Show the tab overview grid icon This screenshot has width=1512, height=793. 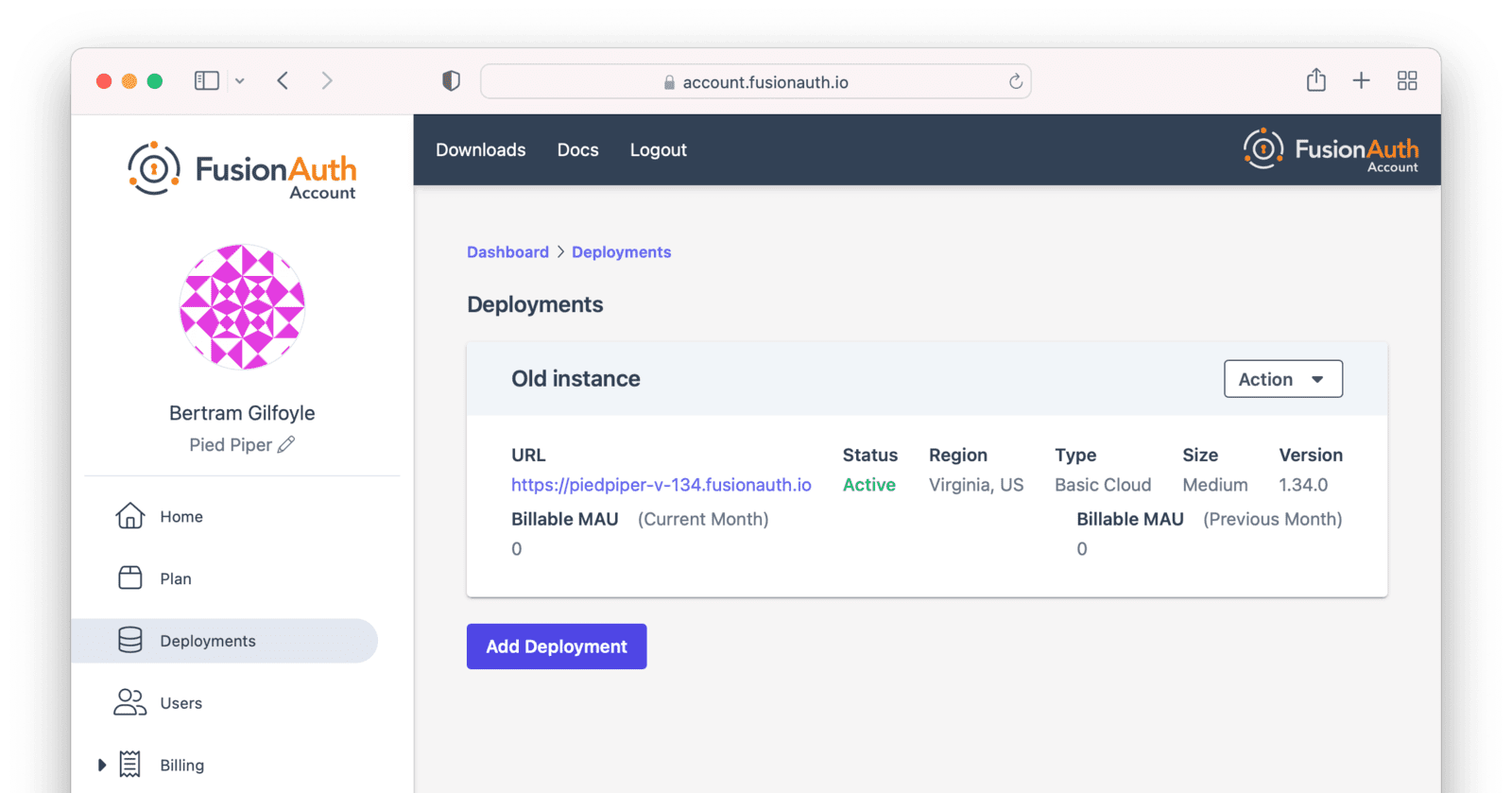click(1407, 81)
